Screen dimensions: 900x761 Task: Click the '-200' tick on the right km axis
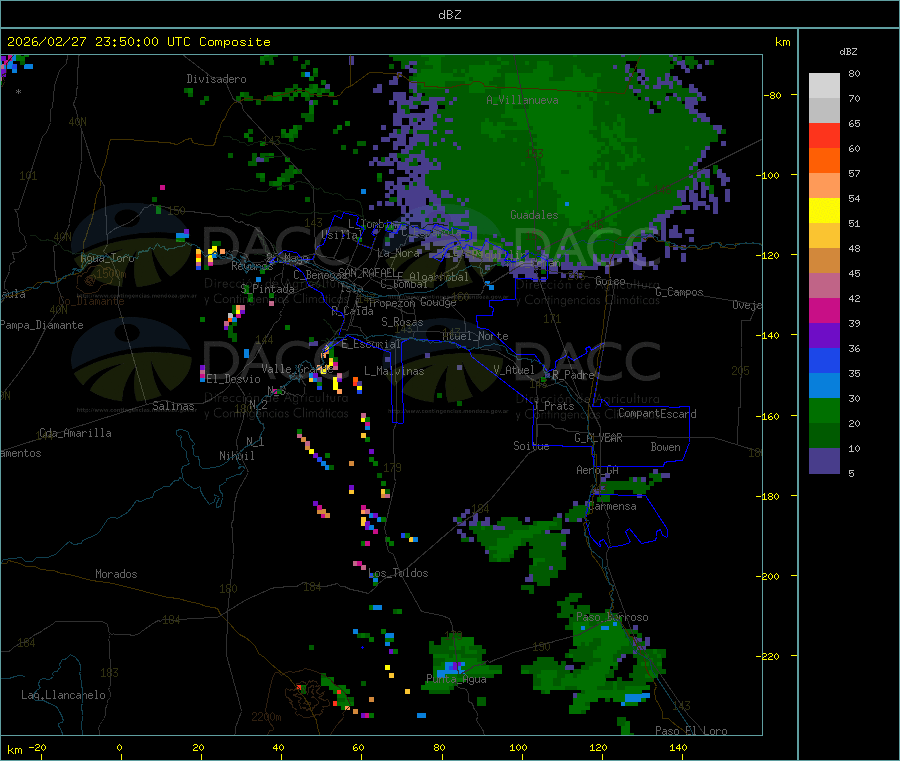click(767, 576)
